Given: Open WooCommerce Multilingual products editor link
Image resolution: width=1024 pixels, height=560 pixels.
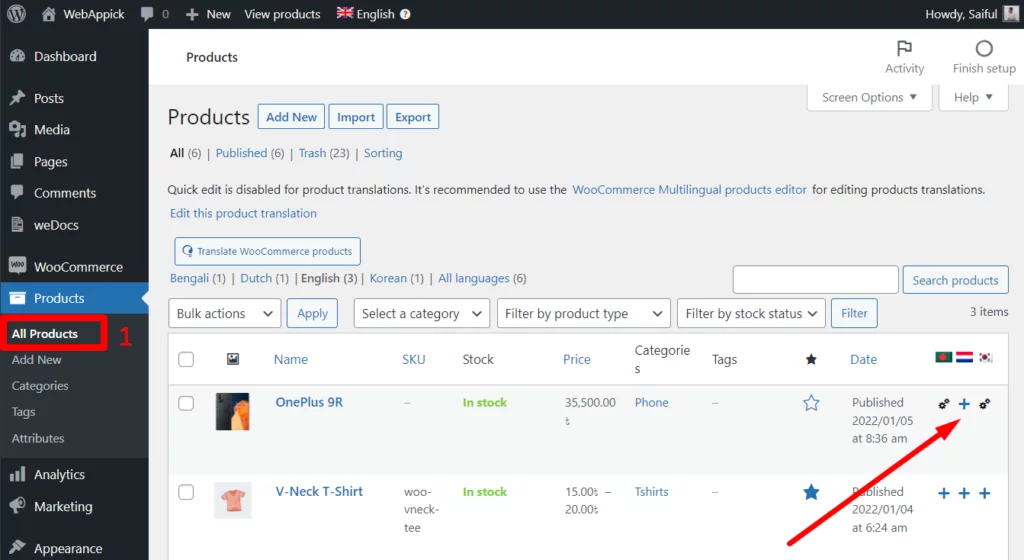Looking at the screenshot, I should coord(689,190).
